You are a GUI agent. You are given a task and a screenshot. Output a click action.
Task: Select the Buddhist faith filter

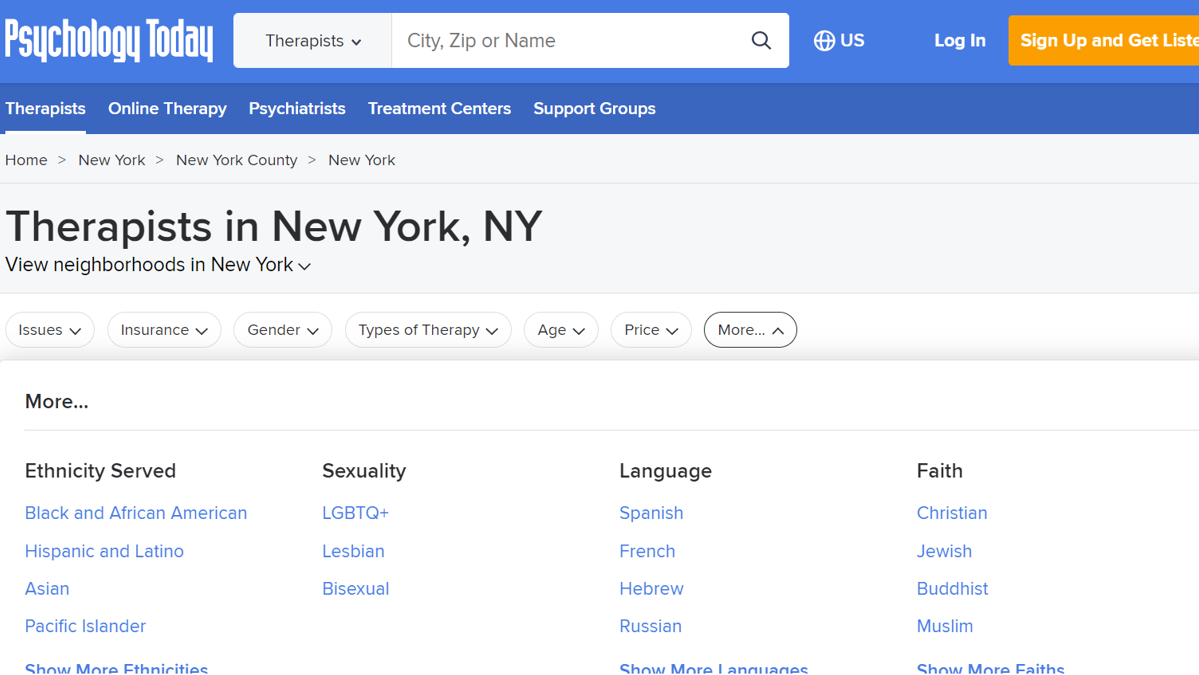click(952, 589)
